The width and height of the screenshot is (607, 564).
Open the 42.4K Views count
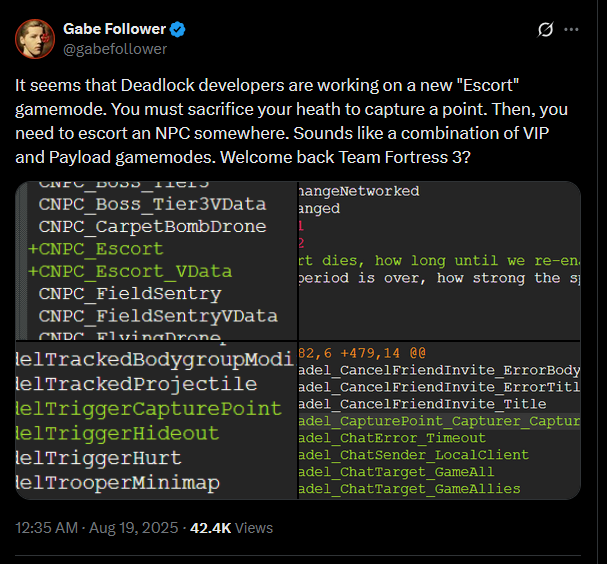[x=231, y=528]
